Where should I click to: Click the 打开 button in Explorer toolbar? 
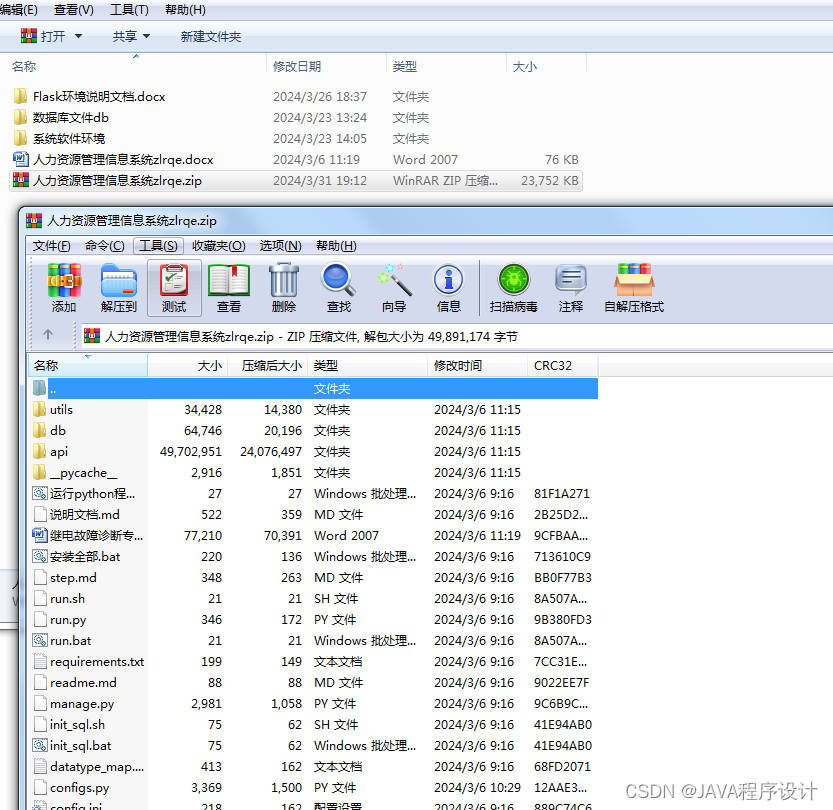44,36
